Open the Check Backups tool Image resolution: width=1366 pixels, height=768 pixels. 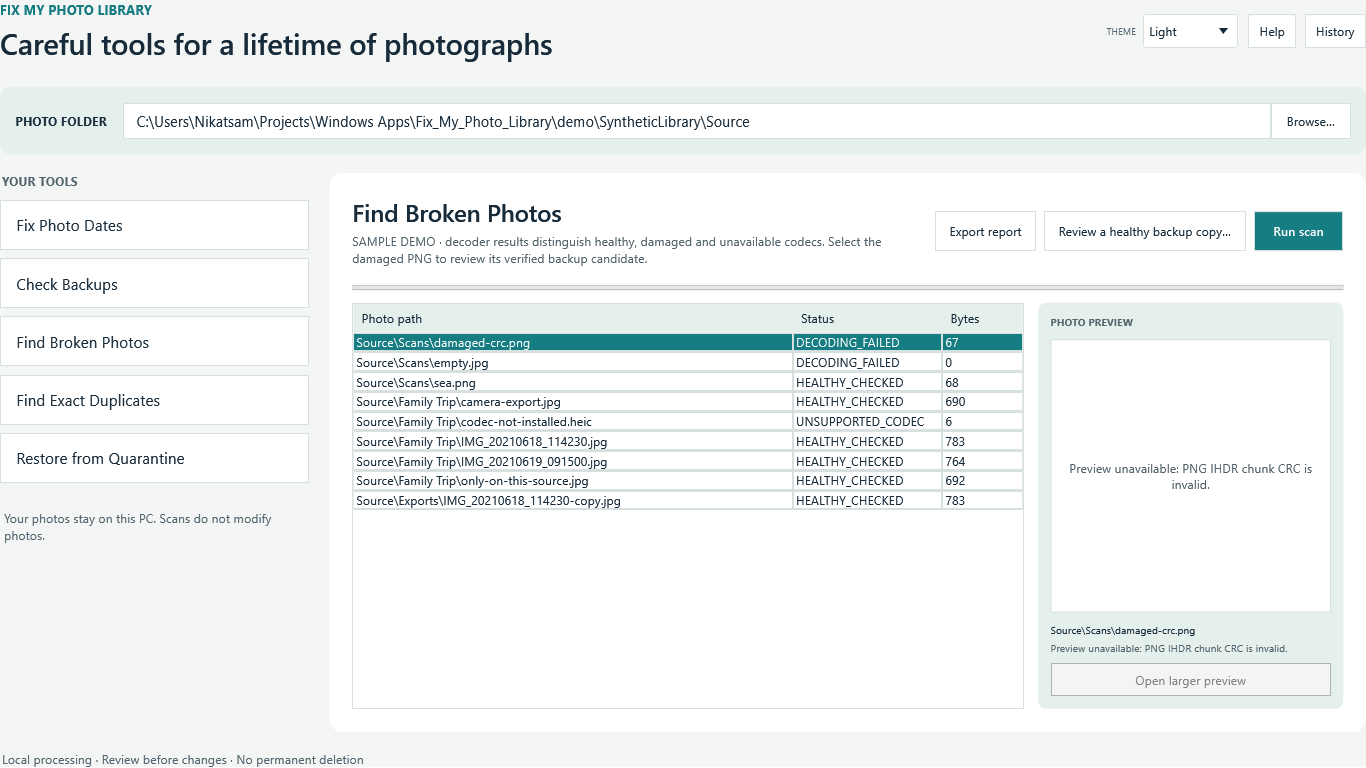pyautogui.click(x=154, y=284)
